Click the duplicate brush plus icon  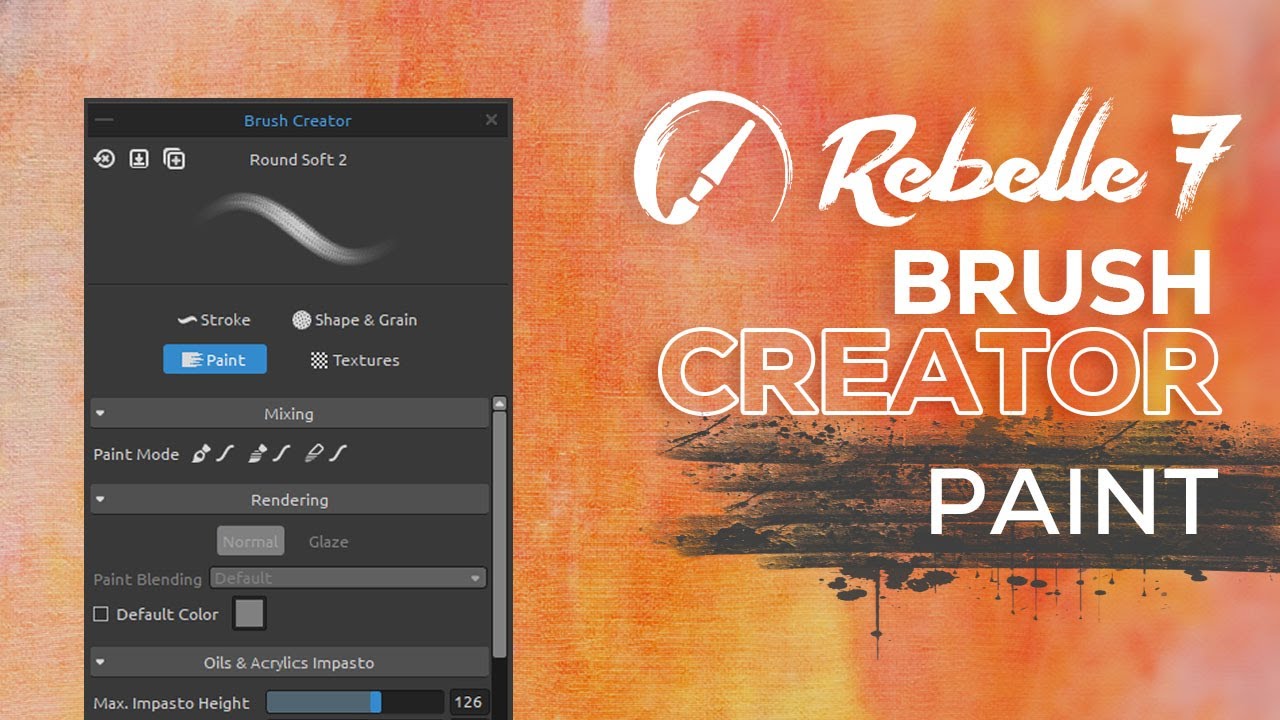click(x=174, y=159)
